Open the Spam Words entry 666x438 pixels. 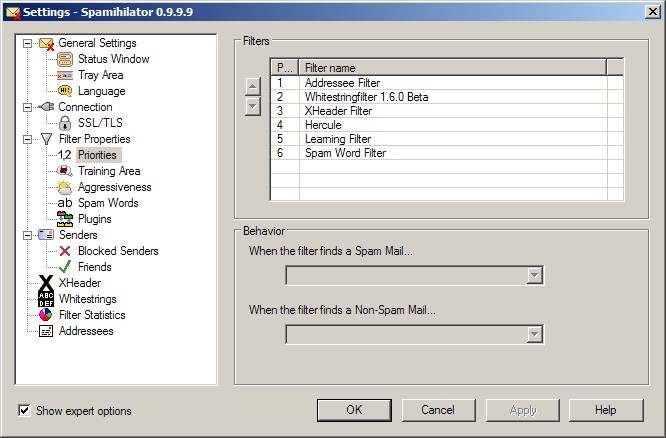tap(108, 203)
